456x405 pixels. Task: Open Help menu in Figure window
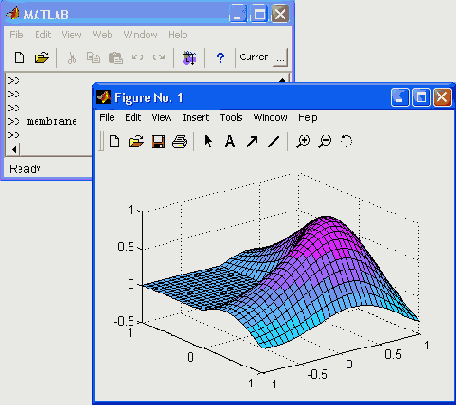pos(308,117)
